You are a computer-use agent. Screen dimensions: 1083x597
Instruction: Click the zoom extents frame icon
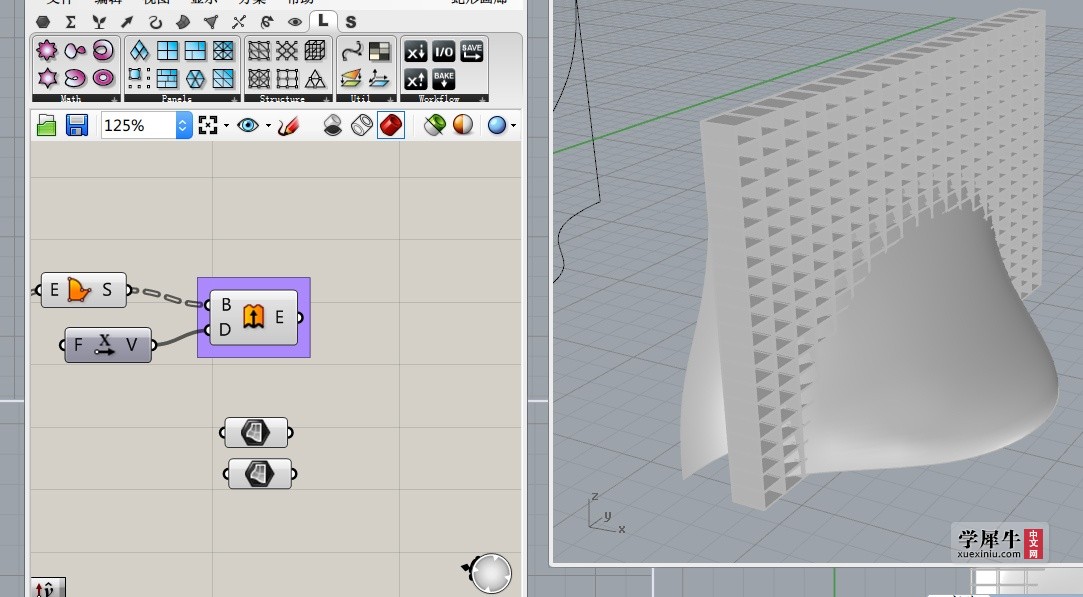pyautogui.click(x=208, y=126)
